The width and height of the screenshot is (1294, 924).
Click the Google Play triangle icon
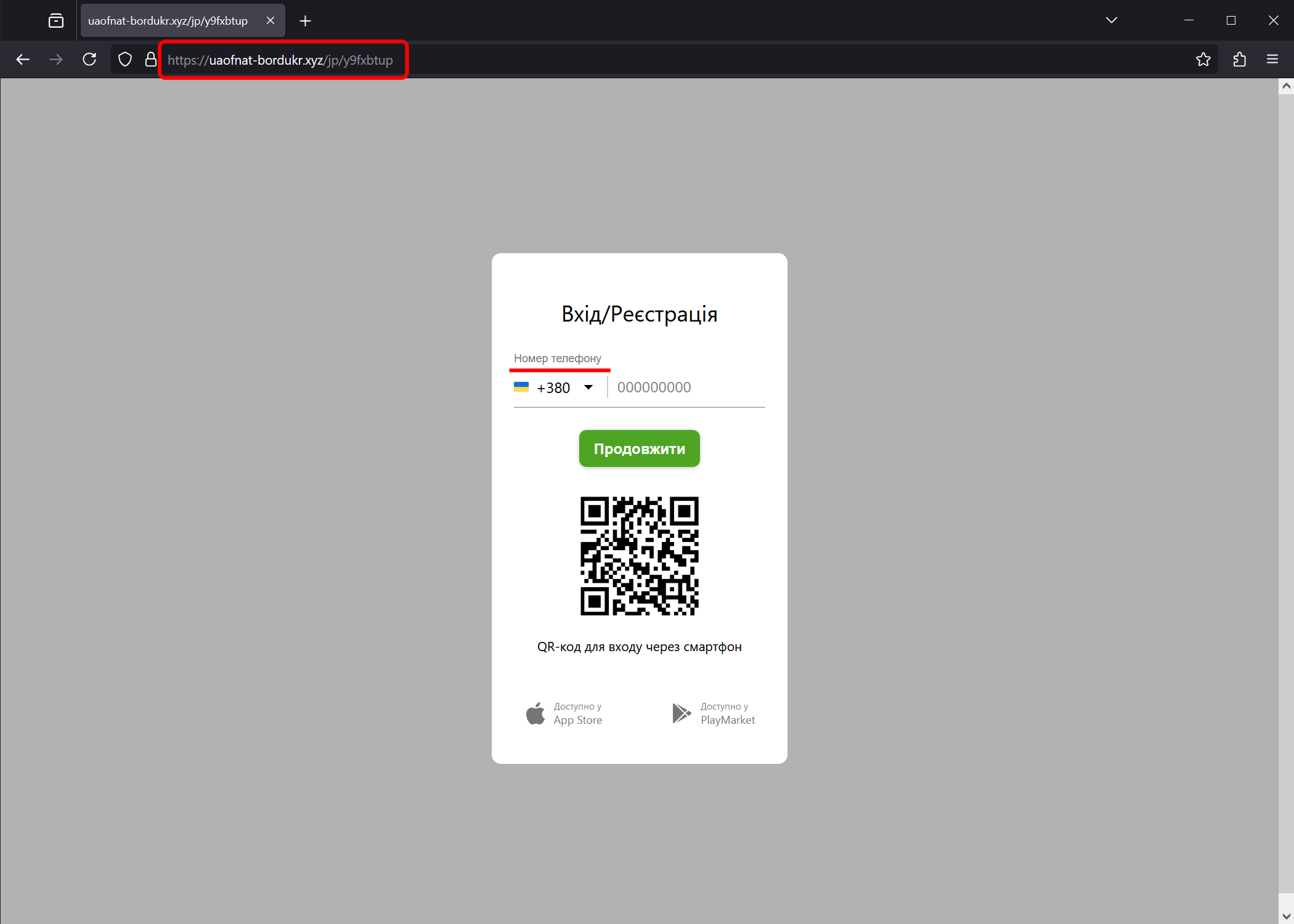[682, 713]
